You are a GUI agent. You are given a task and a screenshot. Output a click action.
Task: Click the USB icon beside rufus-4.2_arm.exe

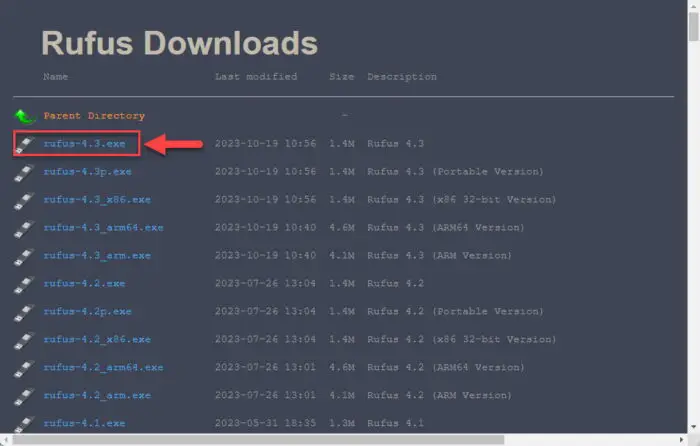tap(25, 396)
